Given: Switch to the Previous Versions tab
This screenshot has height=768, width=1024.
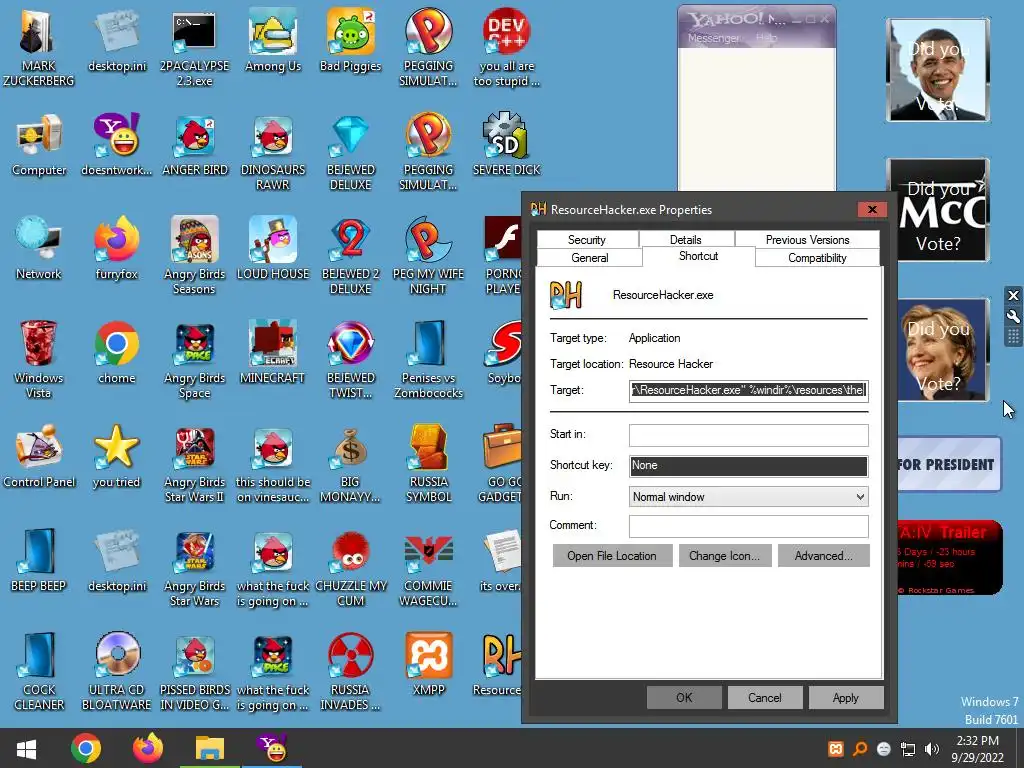Looking at the screenshot, I should (808, 240).
